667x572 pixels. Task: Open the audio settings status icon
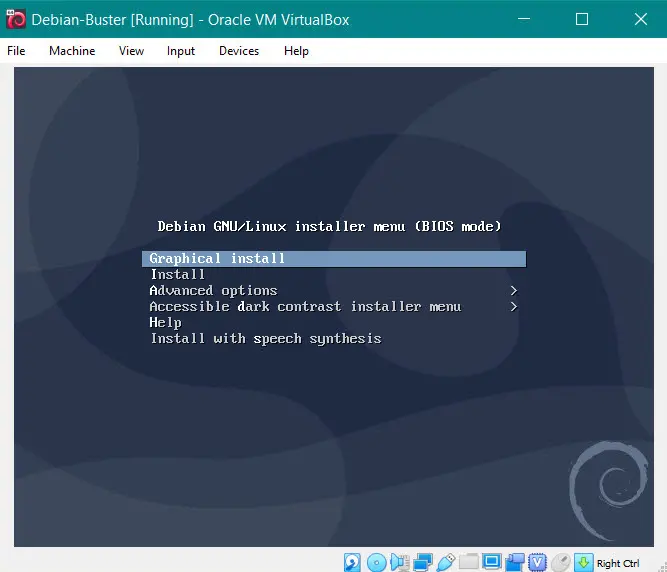click(400, 563)
